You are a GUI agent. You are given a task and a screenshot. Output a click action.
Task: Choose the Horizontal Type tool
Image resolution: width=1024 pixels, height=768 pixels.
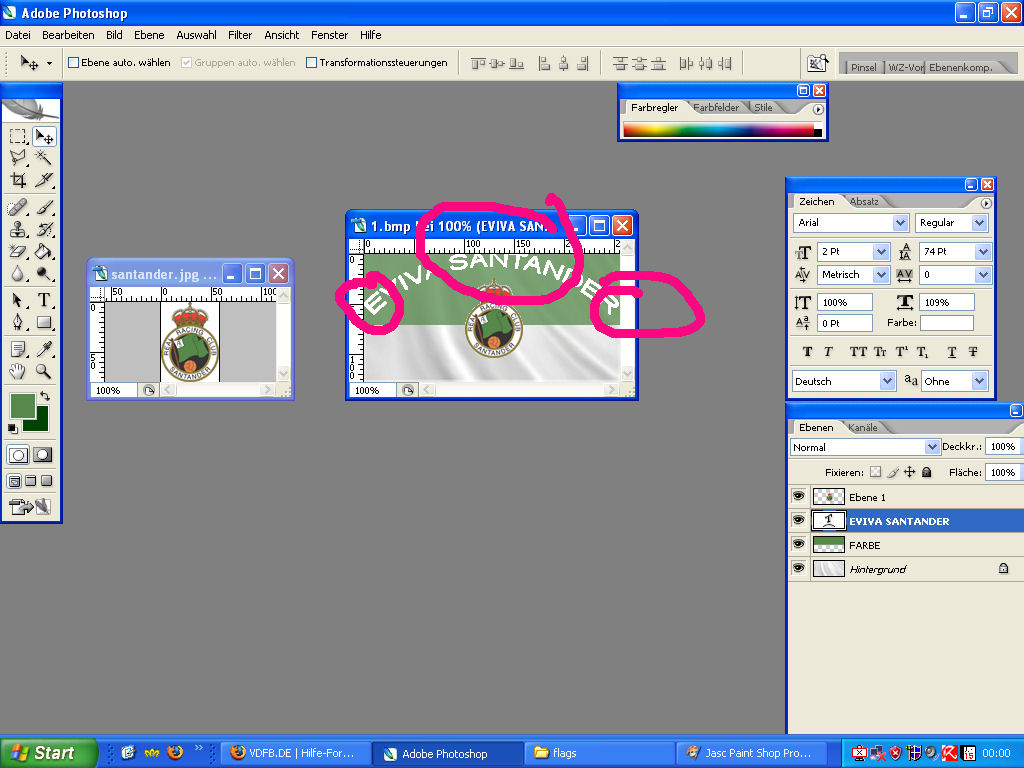tap(44, 300)
